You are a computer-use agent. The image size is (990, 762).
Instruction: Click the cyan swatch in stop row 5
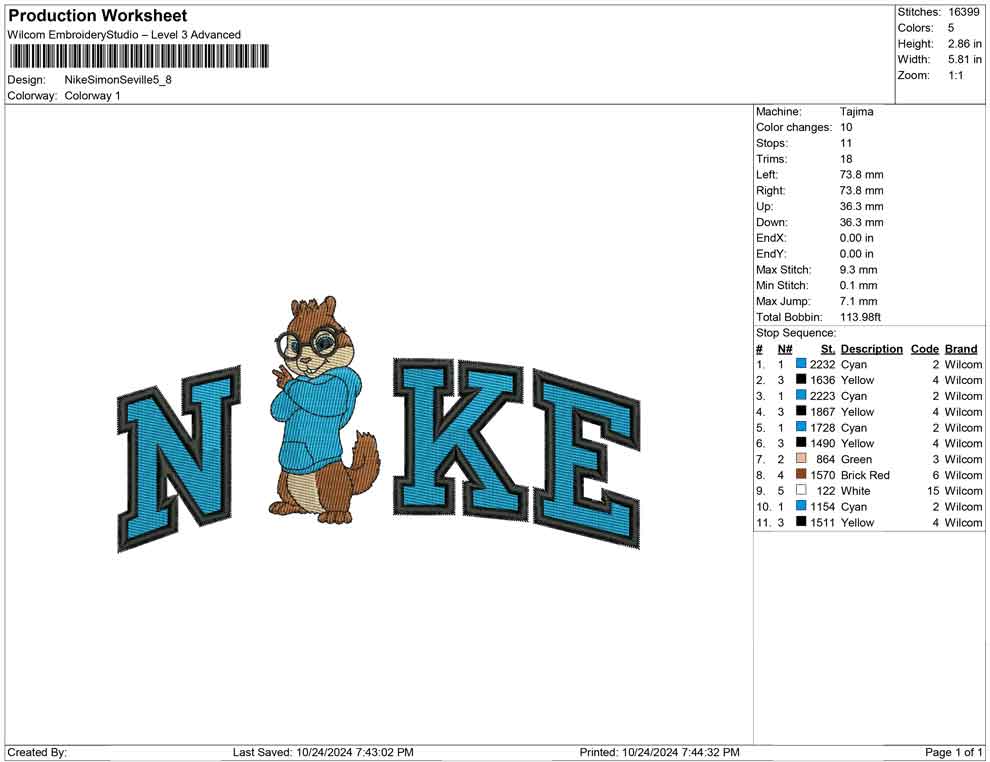(x=801, y=427)
